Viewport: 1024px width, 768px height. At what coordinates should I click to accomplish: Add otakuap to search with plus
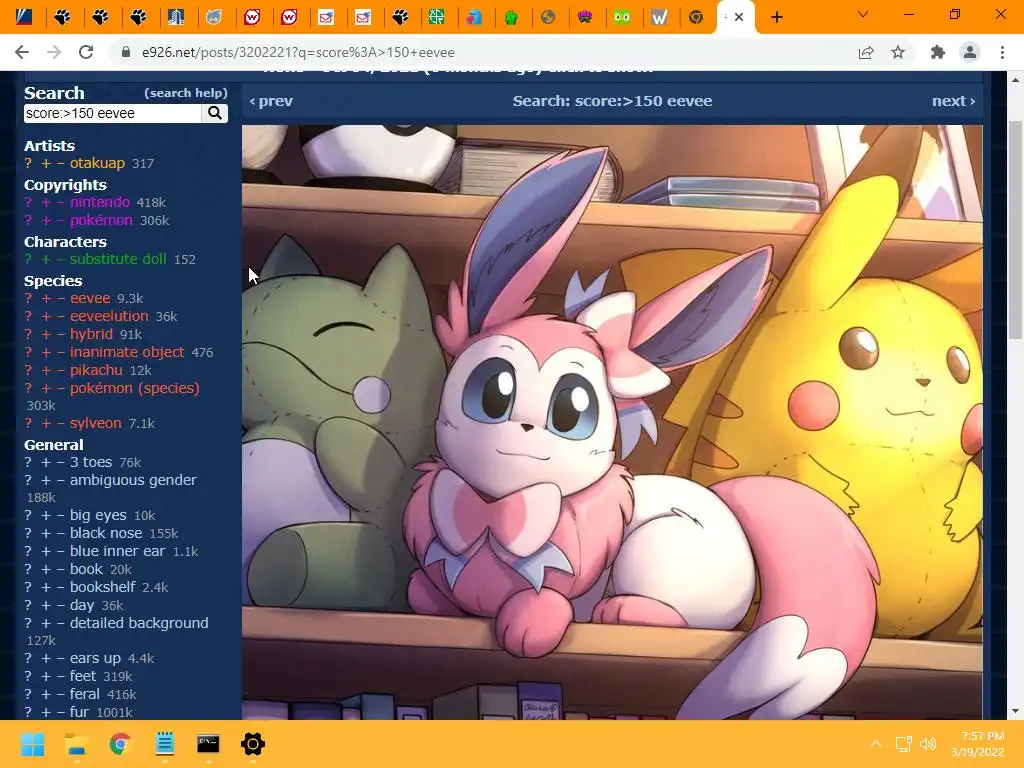tap(46, 163)
